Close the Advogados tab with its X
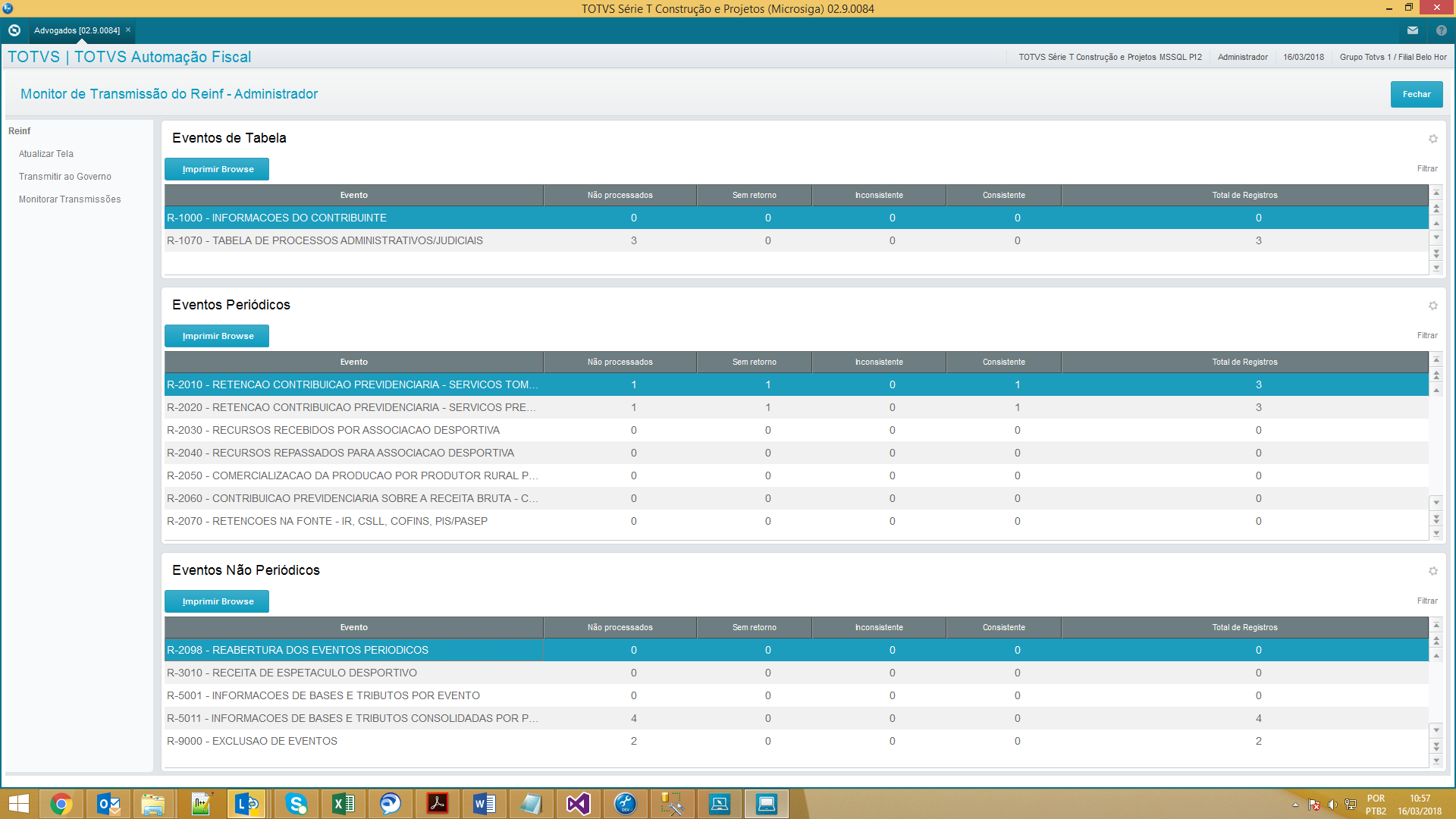 tap(128, 30)
